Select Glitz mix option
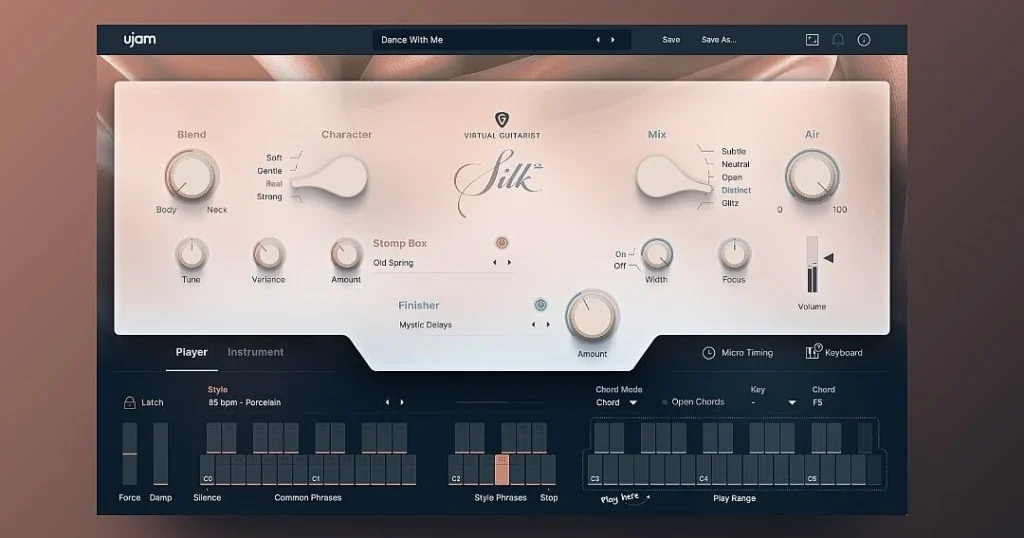1024x538 pixels. [x=730, y=203]
